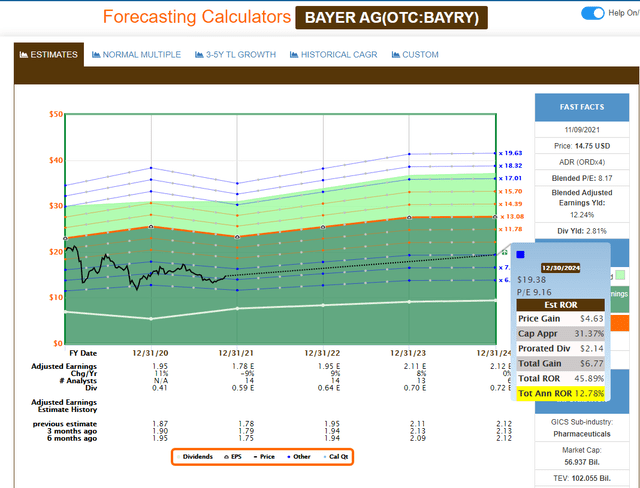Click the Total ROR 45.89% row
Viewport: 640px width, 488px height.
[560, 378]
